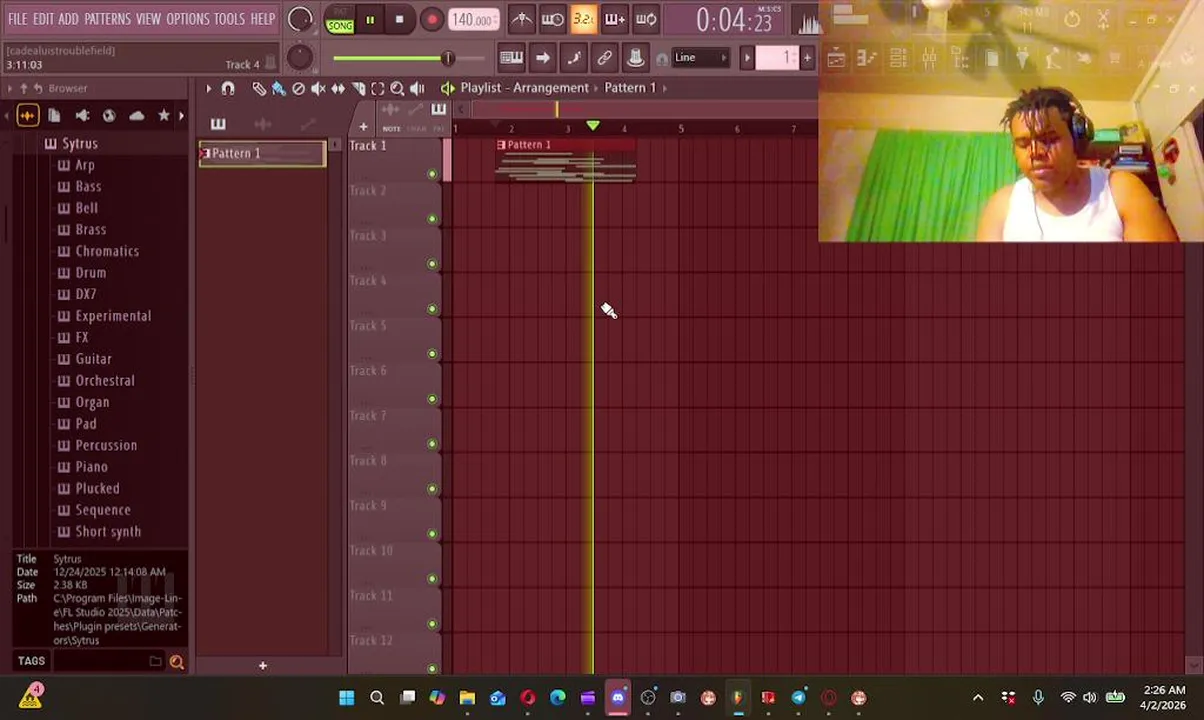
Task: Toggle the metronome icon
Action: (521, 19)
